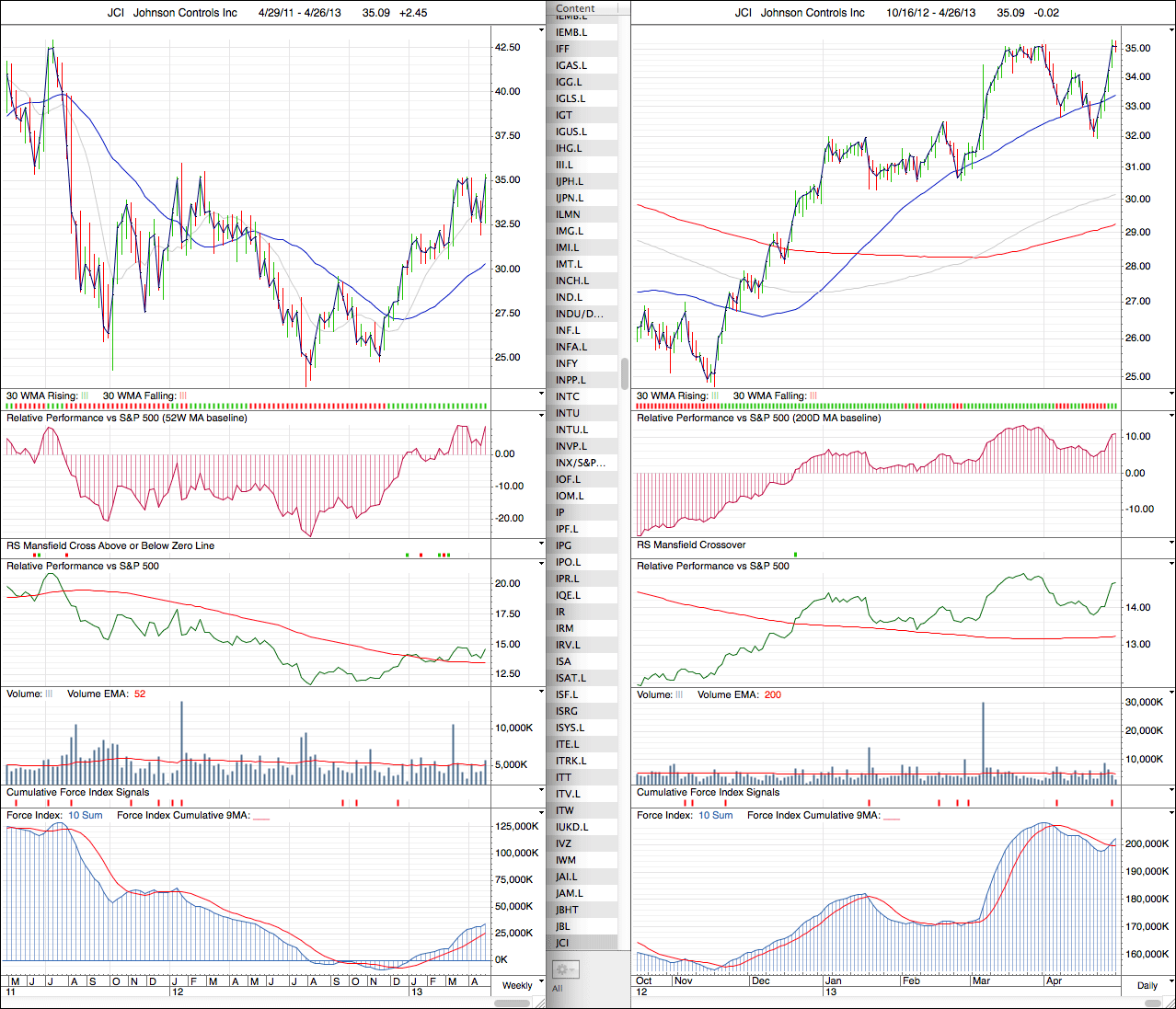Screen dimensions: 1176x1009
Task: Click daily Force Index panel menu triangle
Action: pyautogui.click(x=1171, y=814)
